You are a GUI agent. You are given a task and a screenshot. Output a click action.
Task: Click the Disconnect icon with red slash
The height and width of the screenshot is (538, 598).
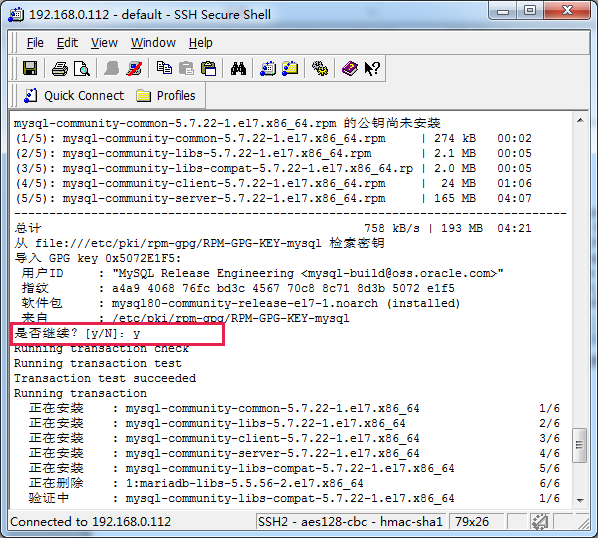134,69
